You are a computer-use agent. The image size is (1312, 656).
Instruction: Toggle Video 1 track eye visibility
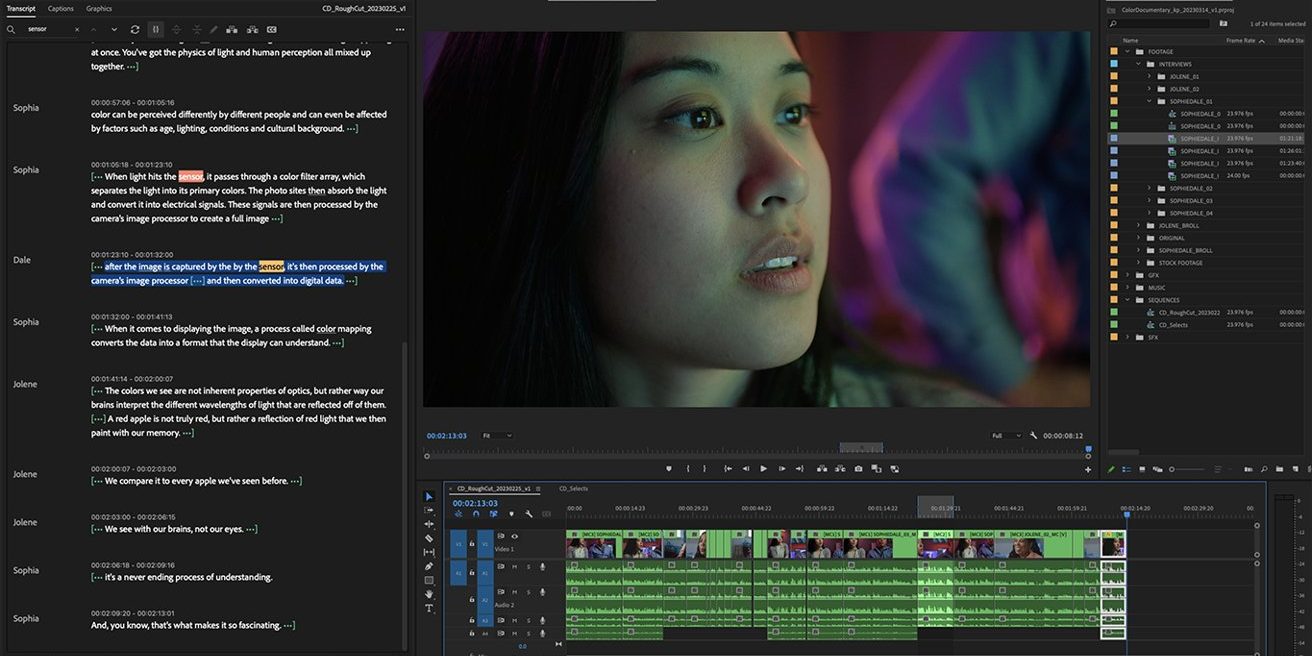pos(515,536)
